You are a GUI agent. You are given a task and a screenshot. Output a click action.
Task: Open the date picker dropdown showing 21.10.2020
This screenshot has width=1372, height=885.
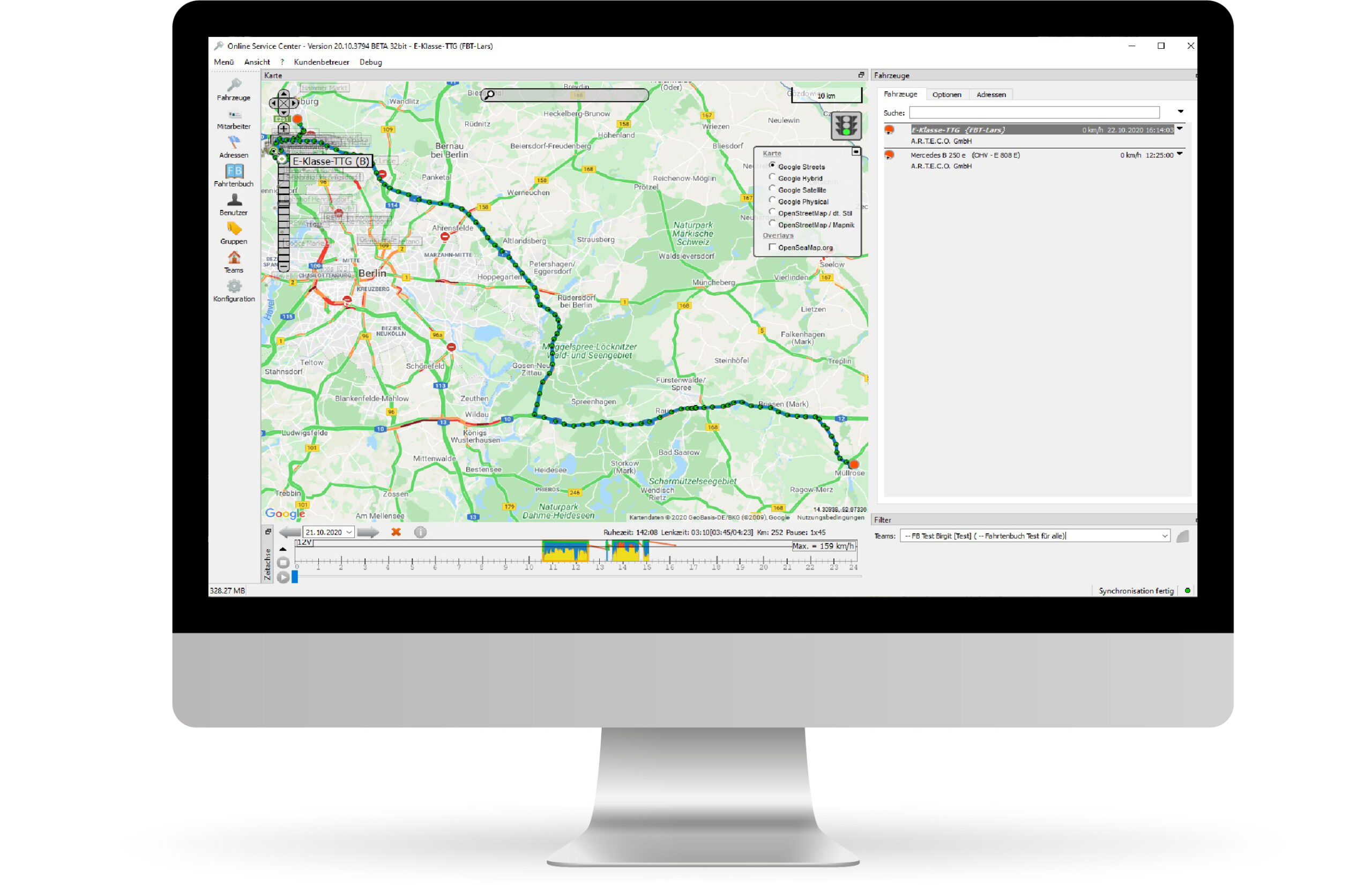tap(349, 532)
